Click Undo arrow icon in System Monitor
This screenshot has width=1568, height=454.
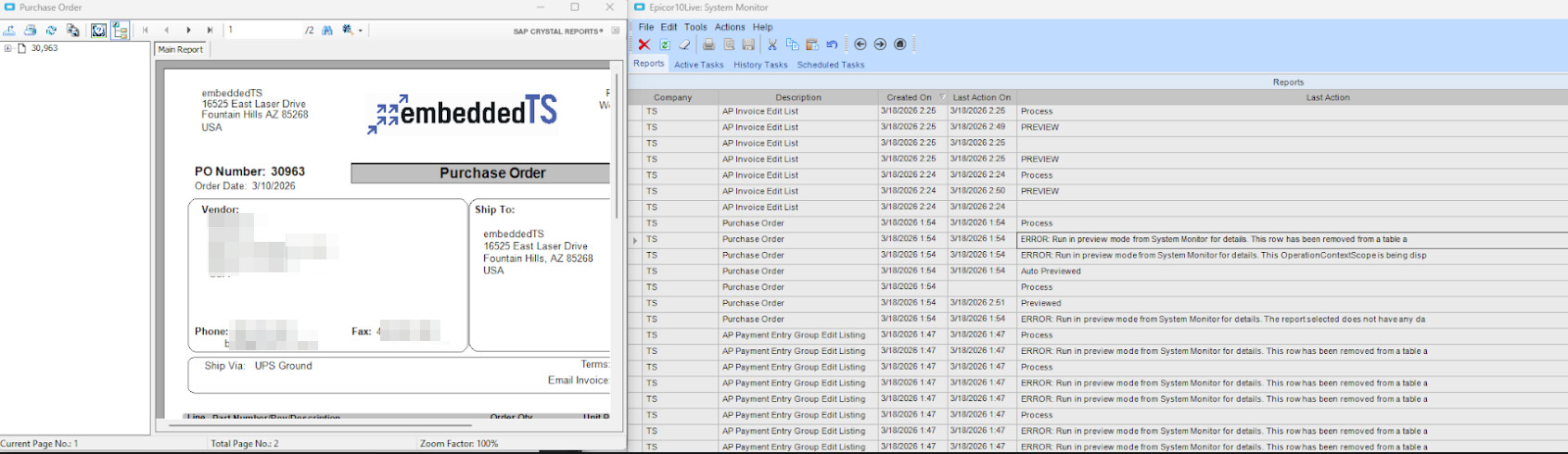click(x=832, y=44)
